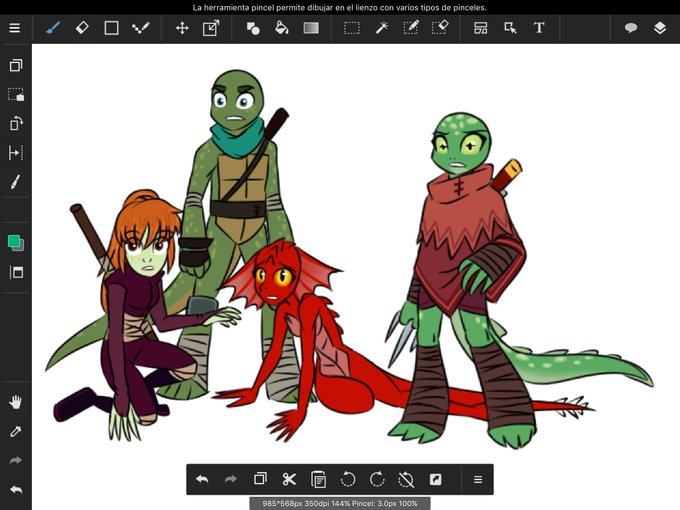Select the Selection Pen tool
The image size is (680, 510).
point(410,28)
